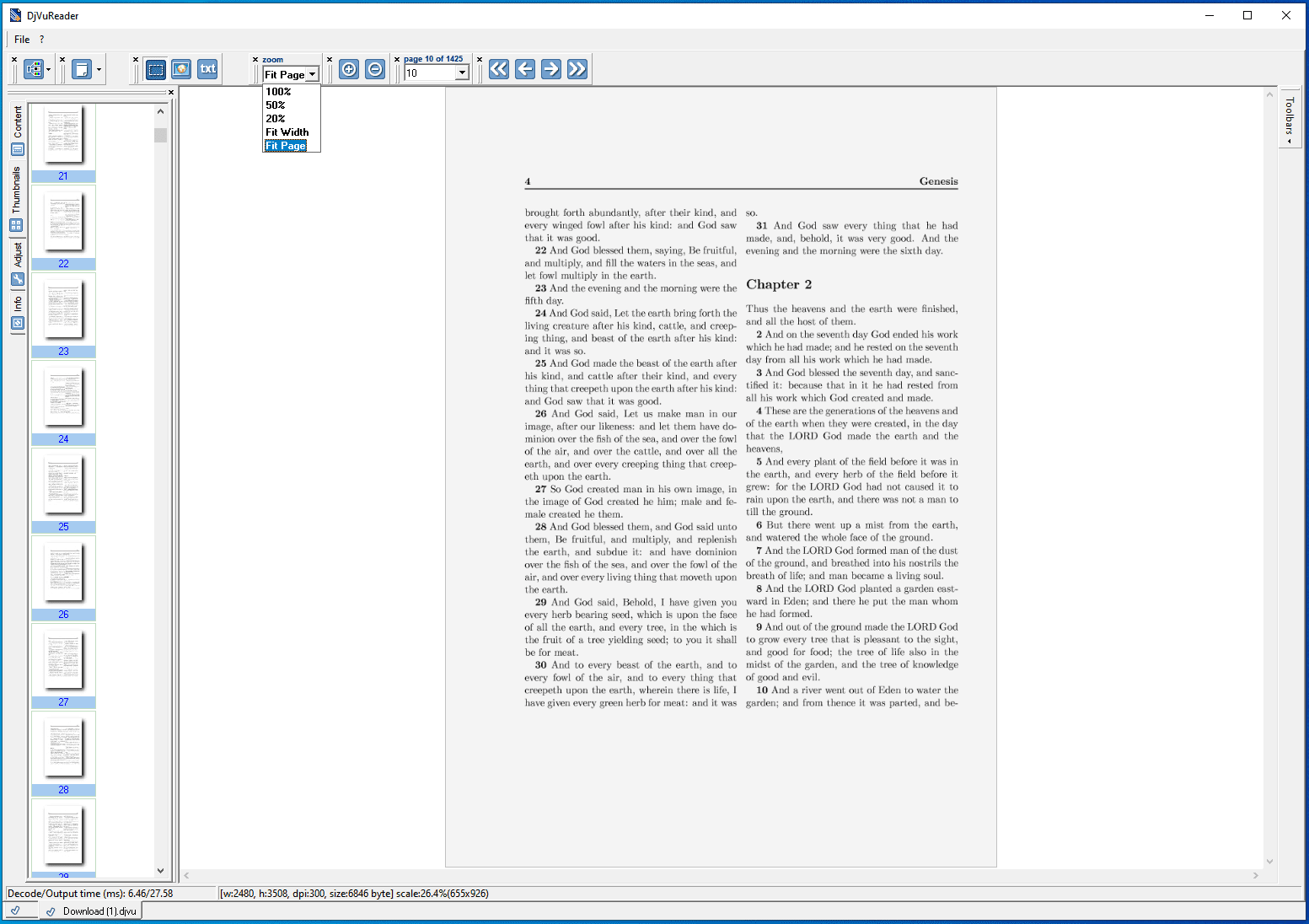Close the thumbnails side panel
Screen dimensions: 1309x924
click(x=171, y=93)
